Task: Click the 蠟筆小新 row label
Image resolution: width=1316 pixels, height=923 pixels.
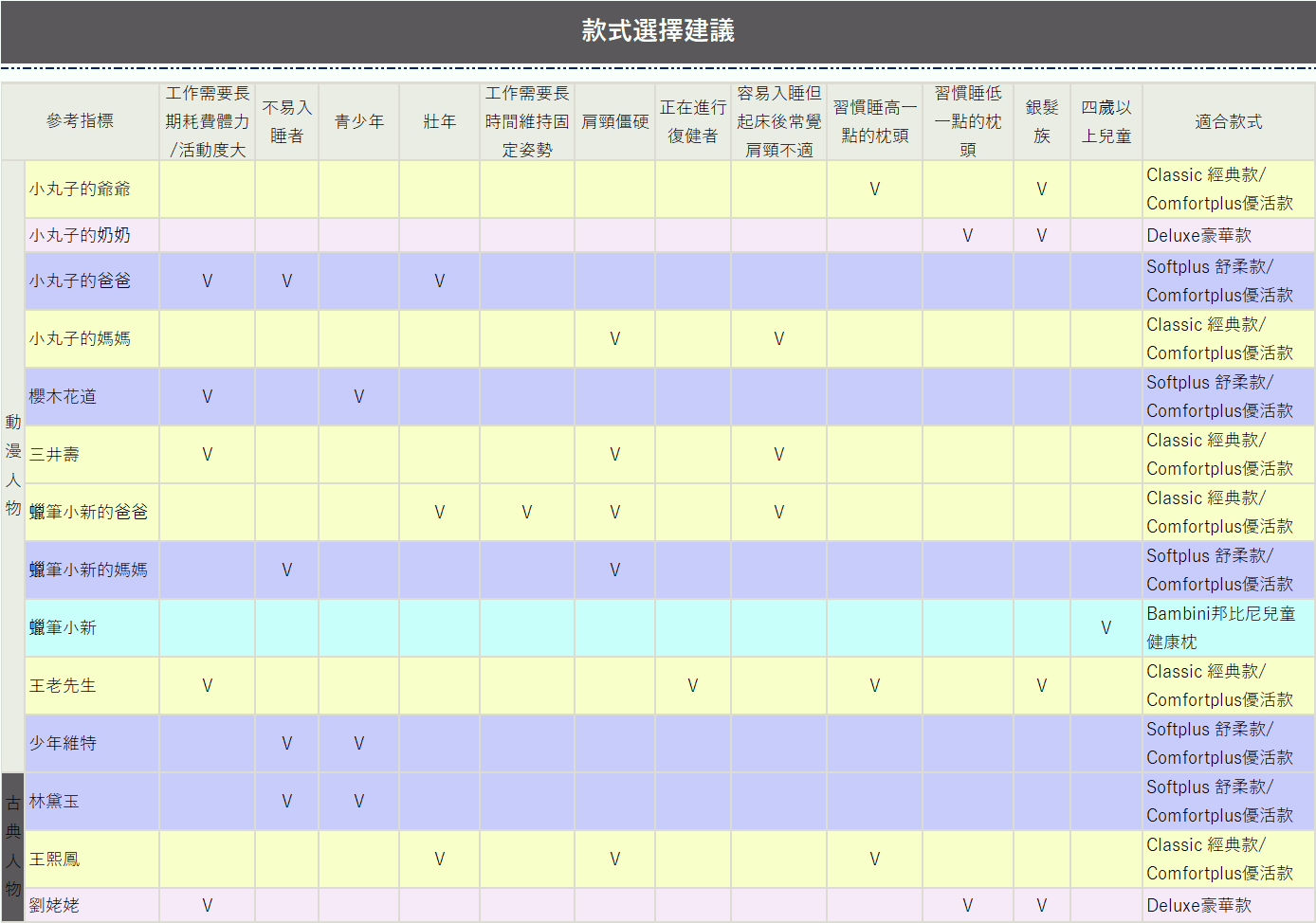Action: [92, 627]
